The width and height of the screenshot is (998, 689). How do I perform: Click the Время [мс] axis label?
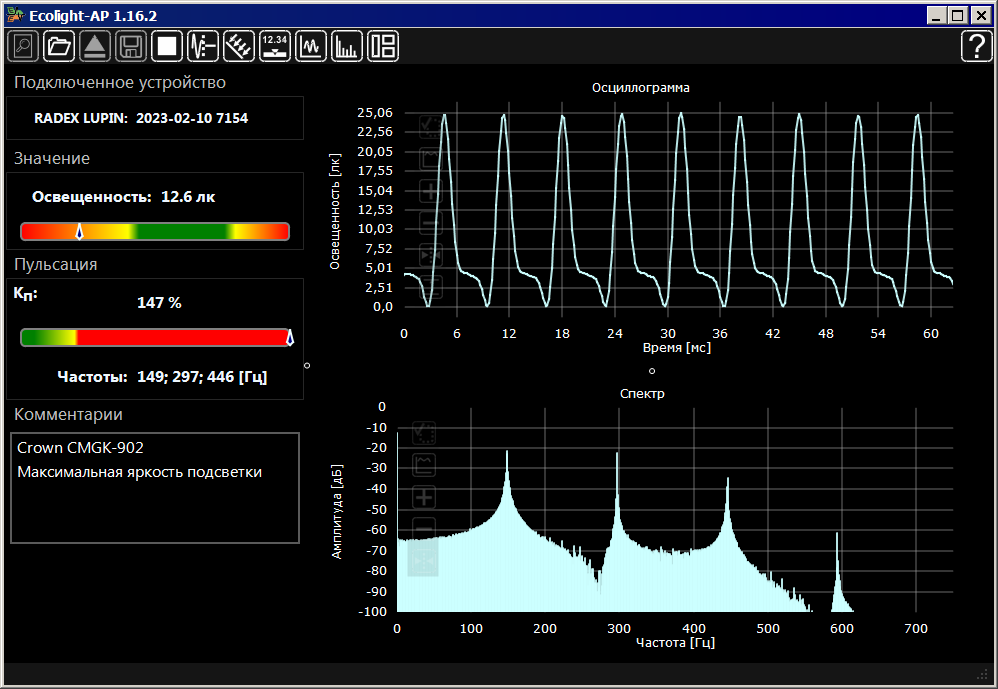pos(677,348)
